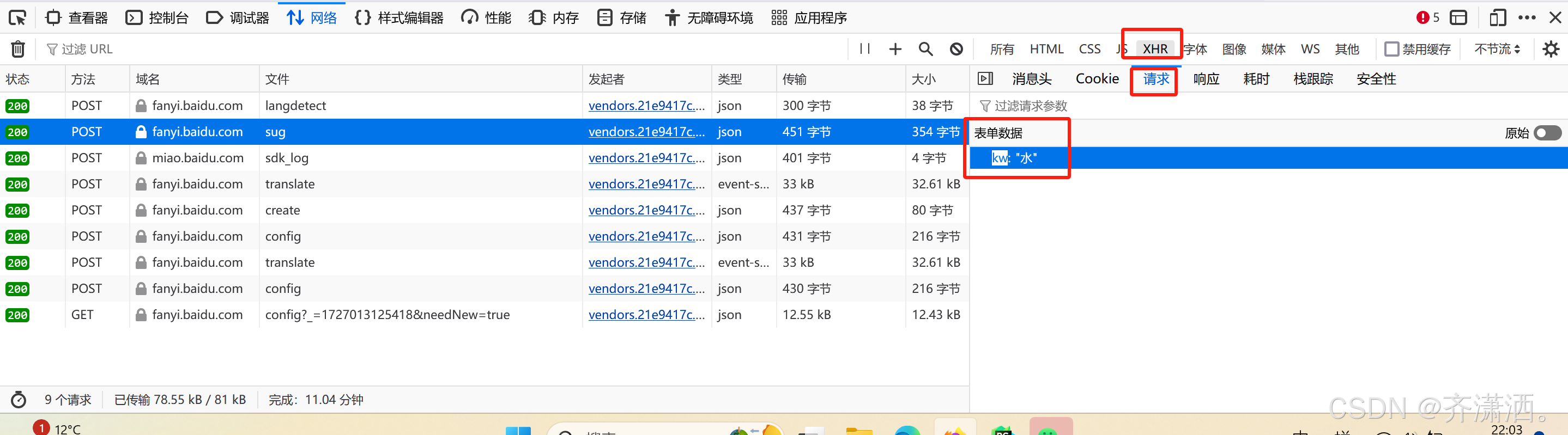Filter requests by WS

point(1311,50)
